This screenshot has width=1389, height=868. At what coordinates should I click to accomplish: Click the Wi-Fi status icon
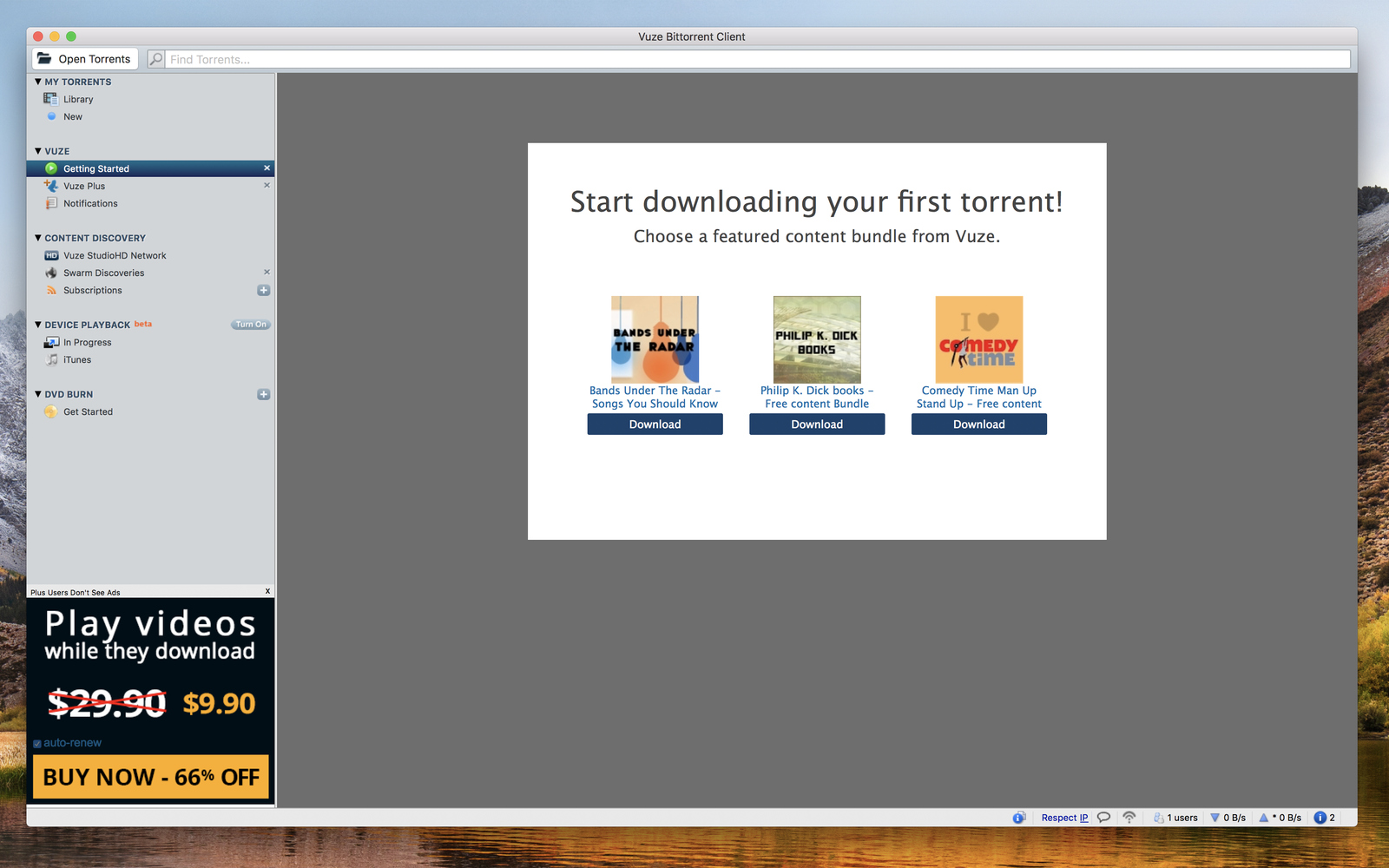(x=1129, y=818)
